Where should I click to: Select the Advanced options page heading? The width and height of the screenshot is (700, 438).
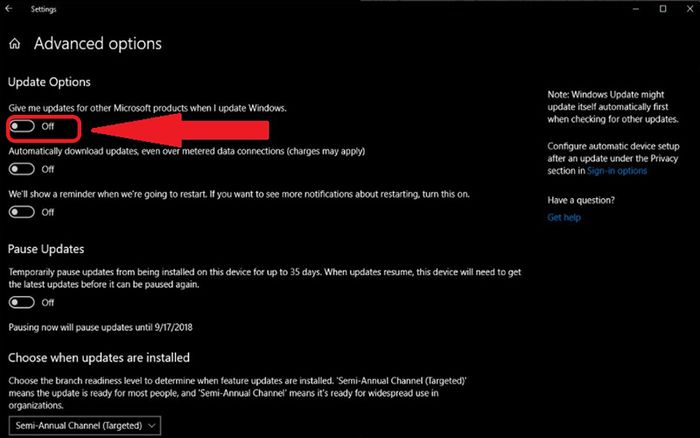pyautogui.click(x=98, y=44)
